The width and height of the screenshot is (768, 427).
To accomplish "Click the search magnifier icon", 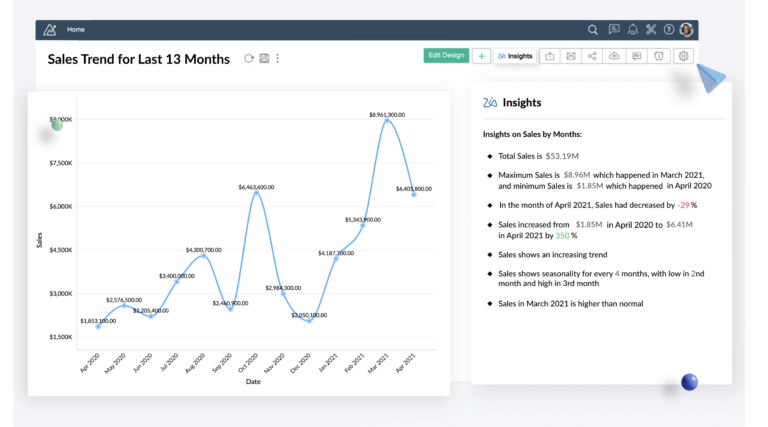I will (x=593, y=30).
